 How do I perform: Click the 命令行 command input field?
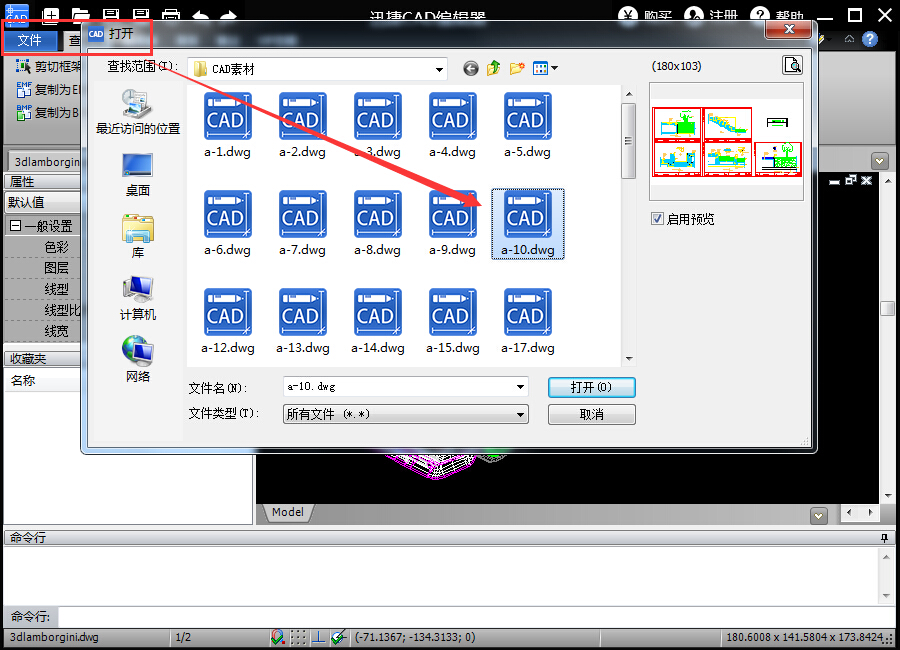[476, 617]
